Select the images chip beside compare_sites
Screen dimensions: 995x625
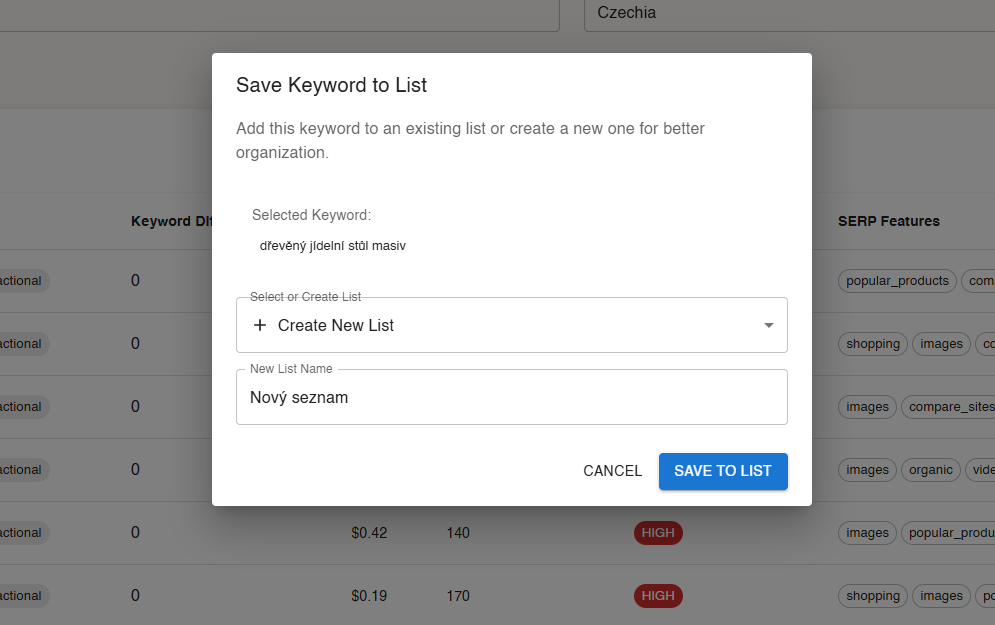click(866, 407)
